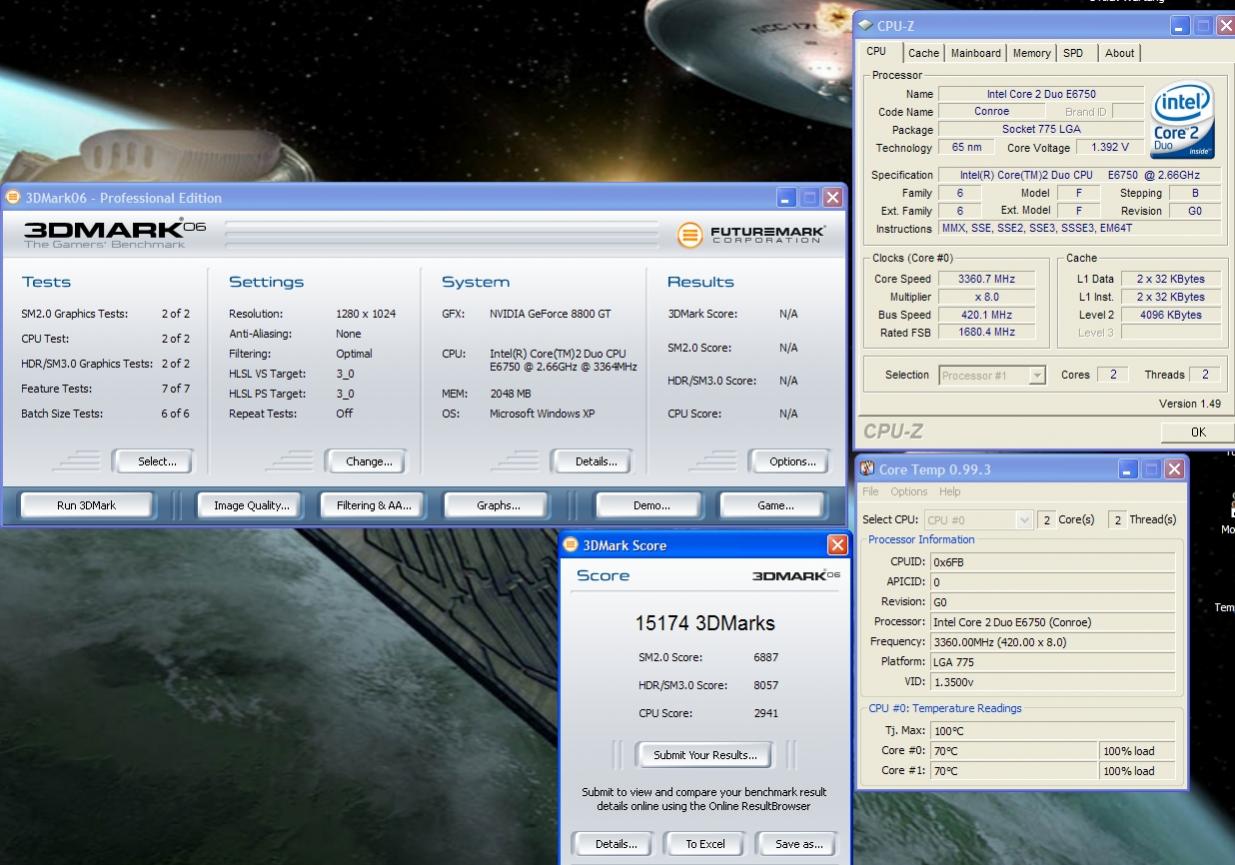Click the Intel Core 2 Duo logo
This screenshot has width=1235, height=865.
pos(1182,120)
